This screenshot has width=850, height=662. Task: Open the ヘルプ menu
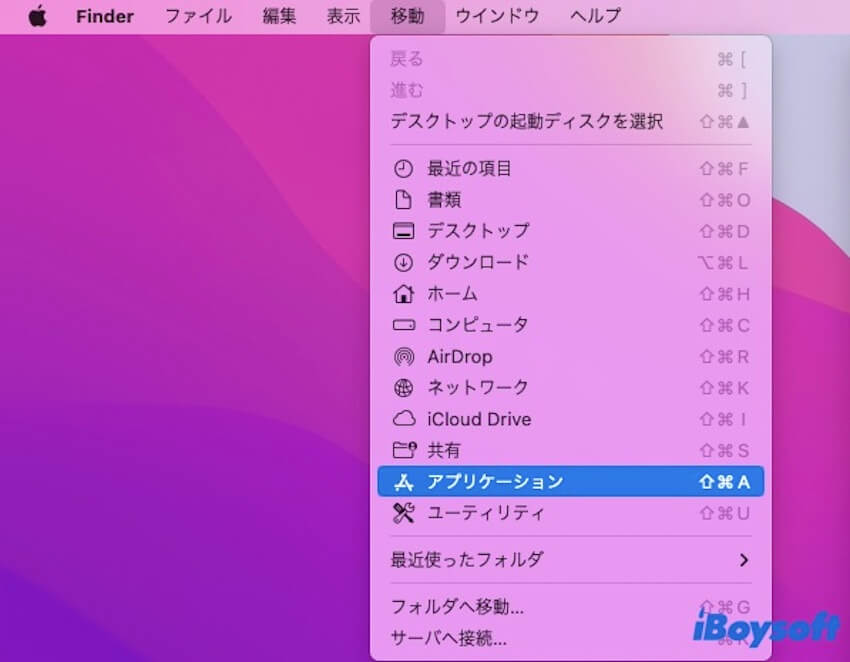(x=595, y=16)
